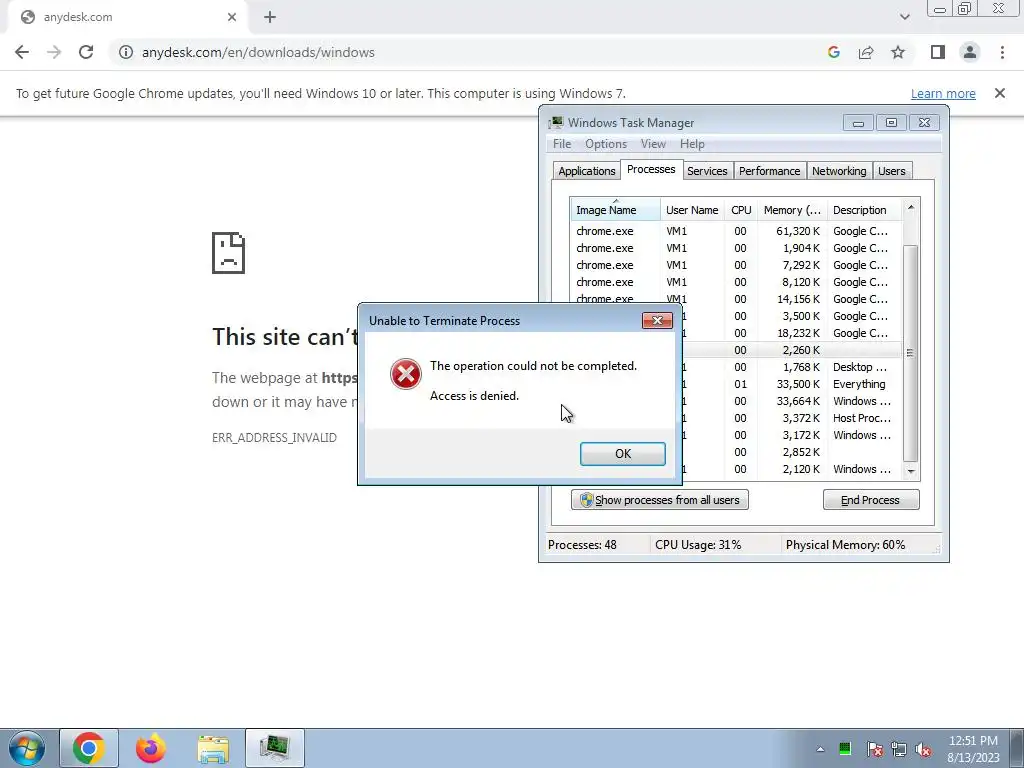Open Chrome side panel
This screenshot has width=1024, height=768.
coord(938,52)
